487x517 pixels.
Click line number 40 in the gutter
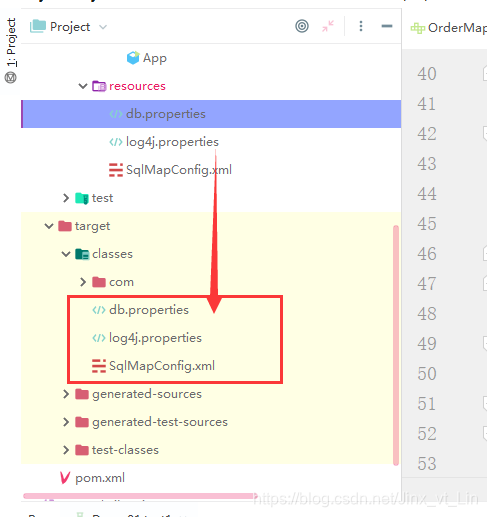tap(427, 74)
